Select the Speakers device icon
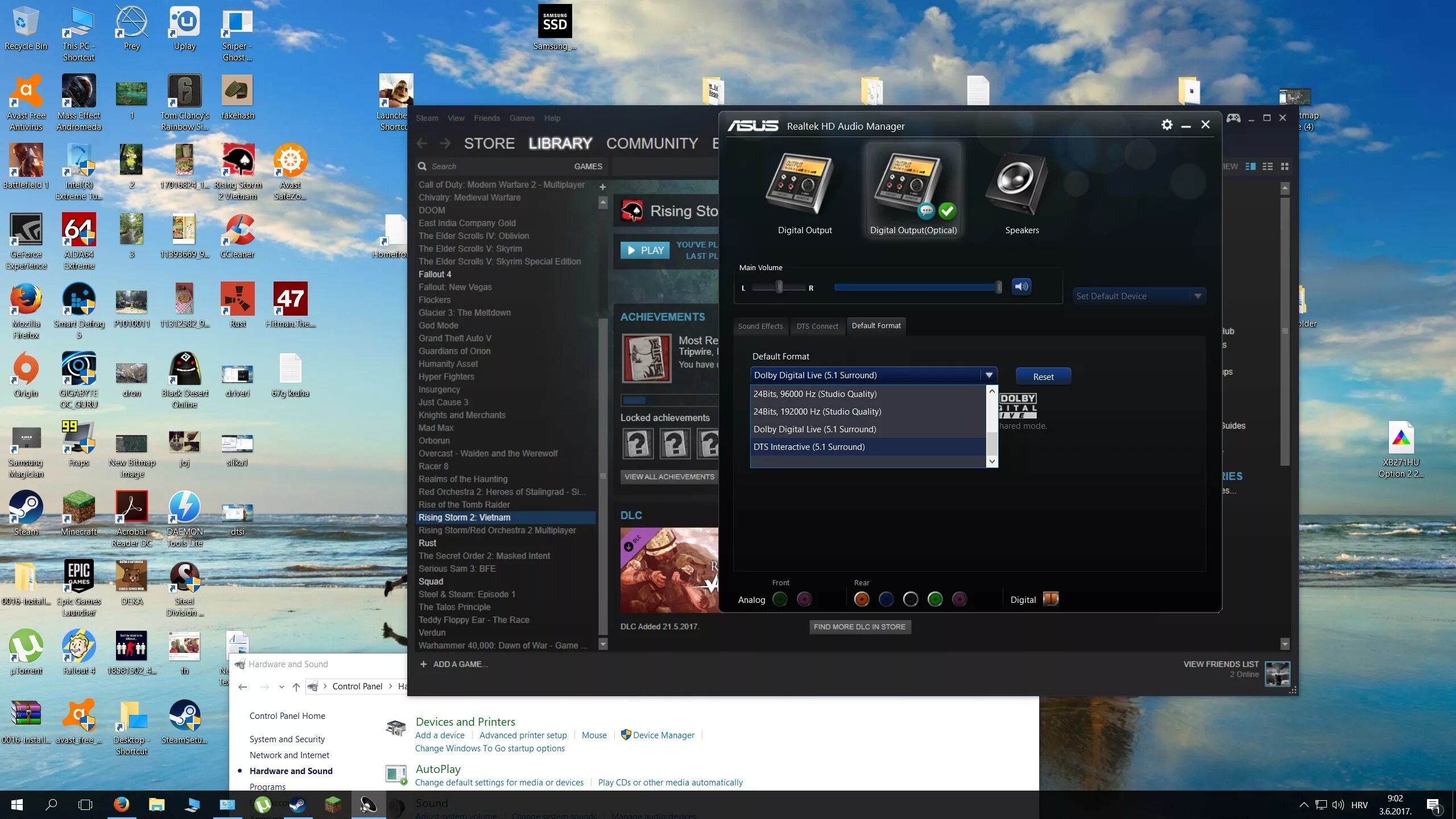Image resolution: width=1456 pixels, height=819 pixels. [x=1017, y=189]
